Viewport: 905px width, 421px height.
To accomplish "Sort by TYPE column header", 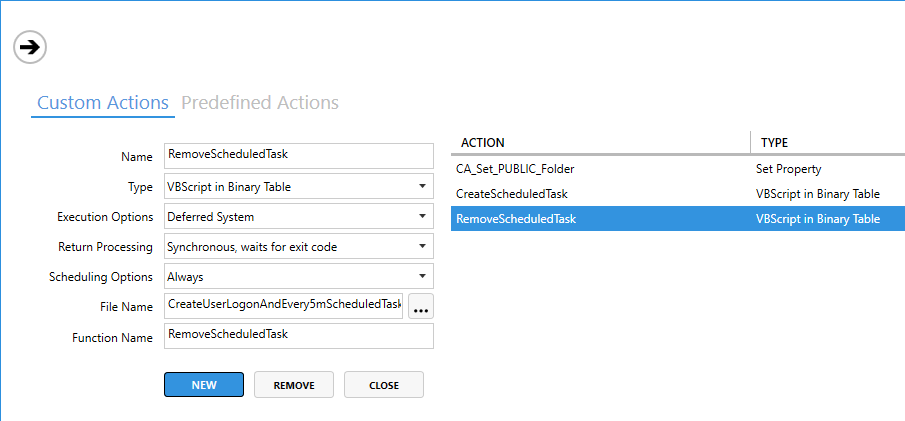I will click(x=826, y=143).
